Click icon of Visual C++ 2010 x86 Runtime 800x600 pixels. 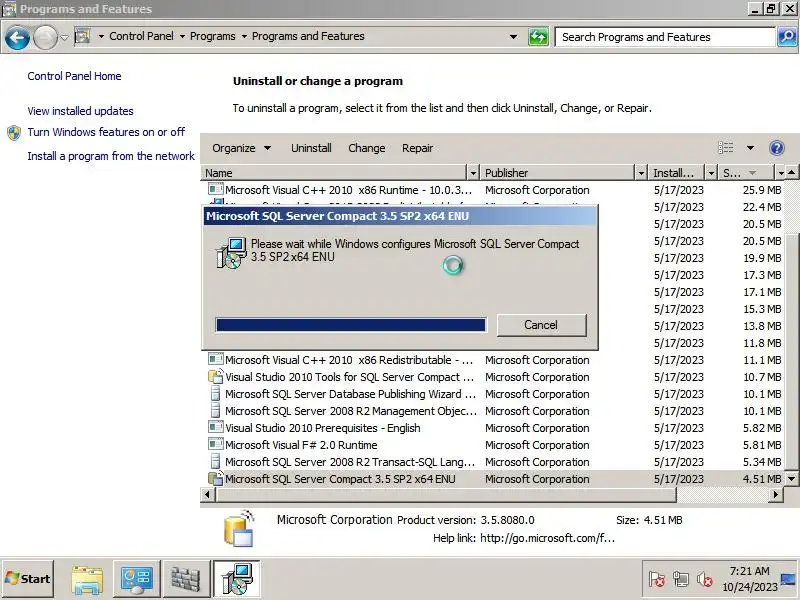pos(216,189)
